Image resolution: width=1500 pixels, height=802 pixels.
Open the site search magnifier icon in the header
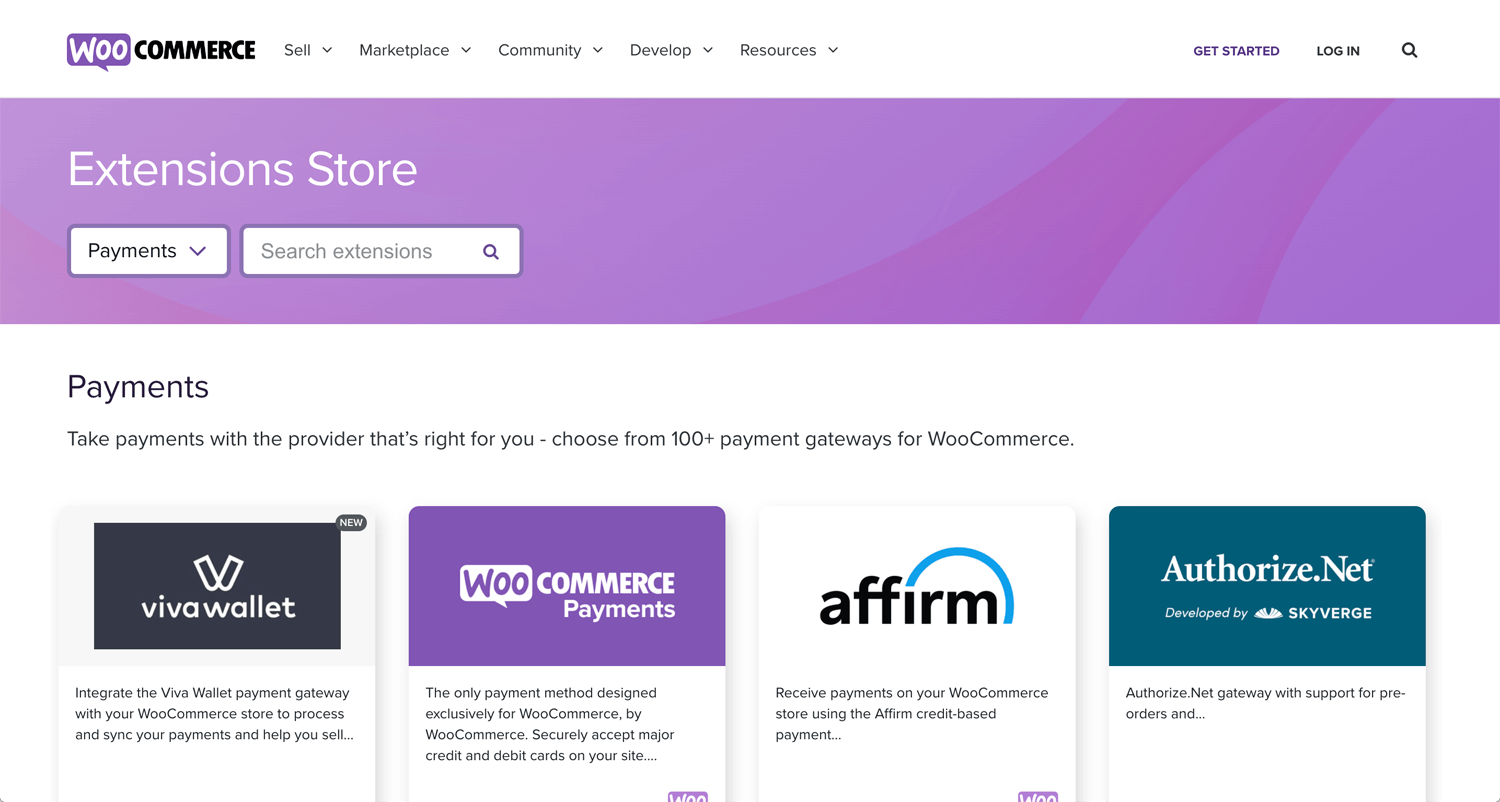(1409, 50)
